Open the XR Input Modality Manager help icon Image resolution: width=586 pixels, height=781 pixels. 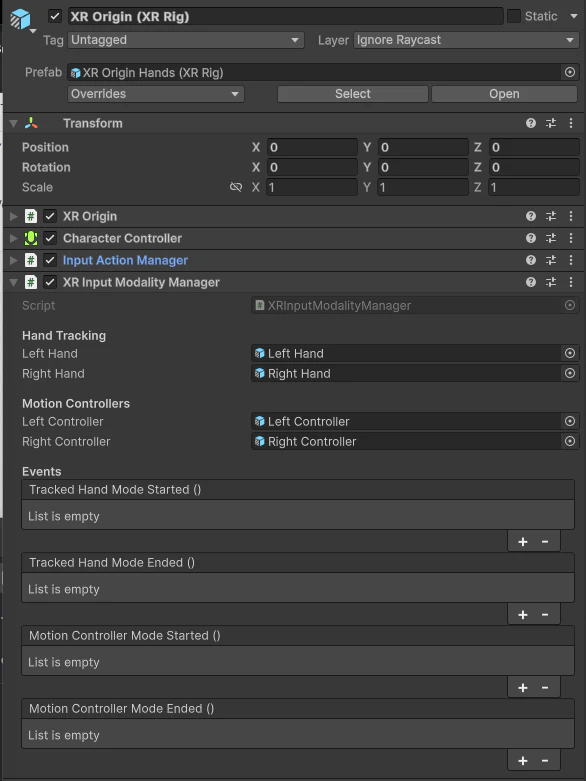pyautogui.click(x=531, y=282)
